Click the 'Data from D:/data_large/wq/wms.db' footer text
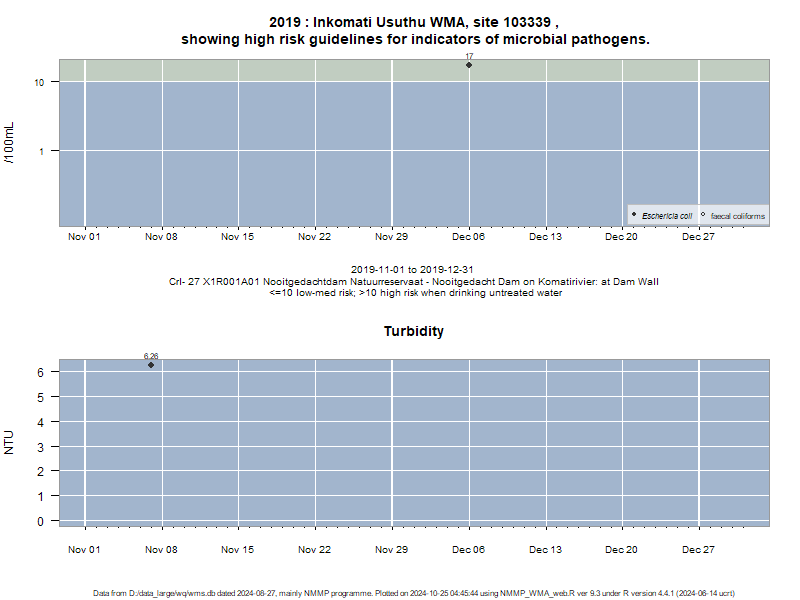Image resolution: width=800 pixels, height=600 pixels. click(x=414, y=593)
